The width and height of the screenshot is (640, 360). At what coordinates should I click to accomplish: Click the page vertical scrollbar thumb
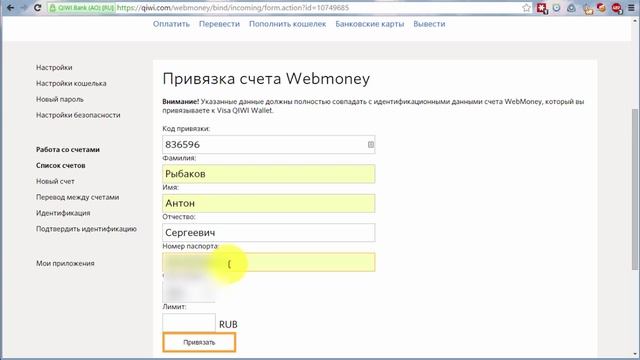click(635, 189)
